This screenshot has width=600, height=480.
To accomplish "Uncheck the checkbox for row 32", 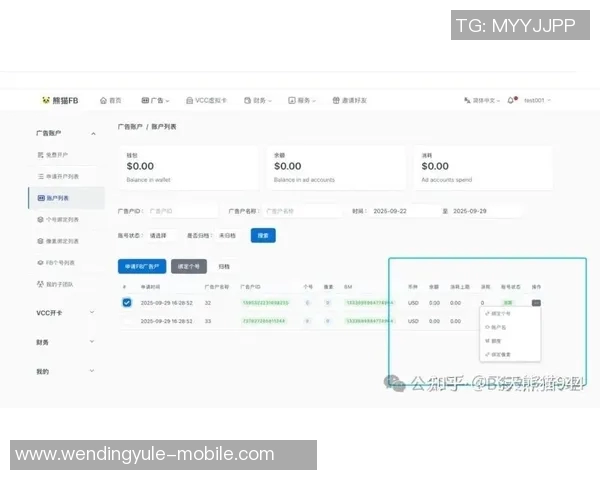I will [127, 302].
